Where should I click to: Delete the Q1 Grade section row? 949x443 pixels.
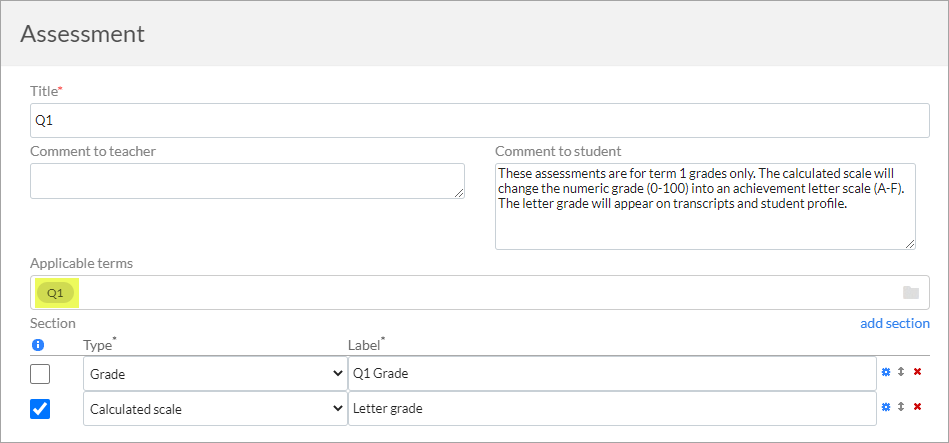917,372
